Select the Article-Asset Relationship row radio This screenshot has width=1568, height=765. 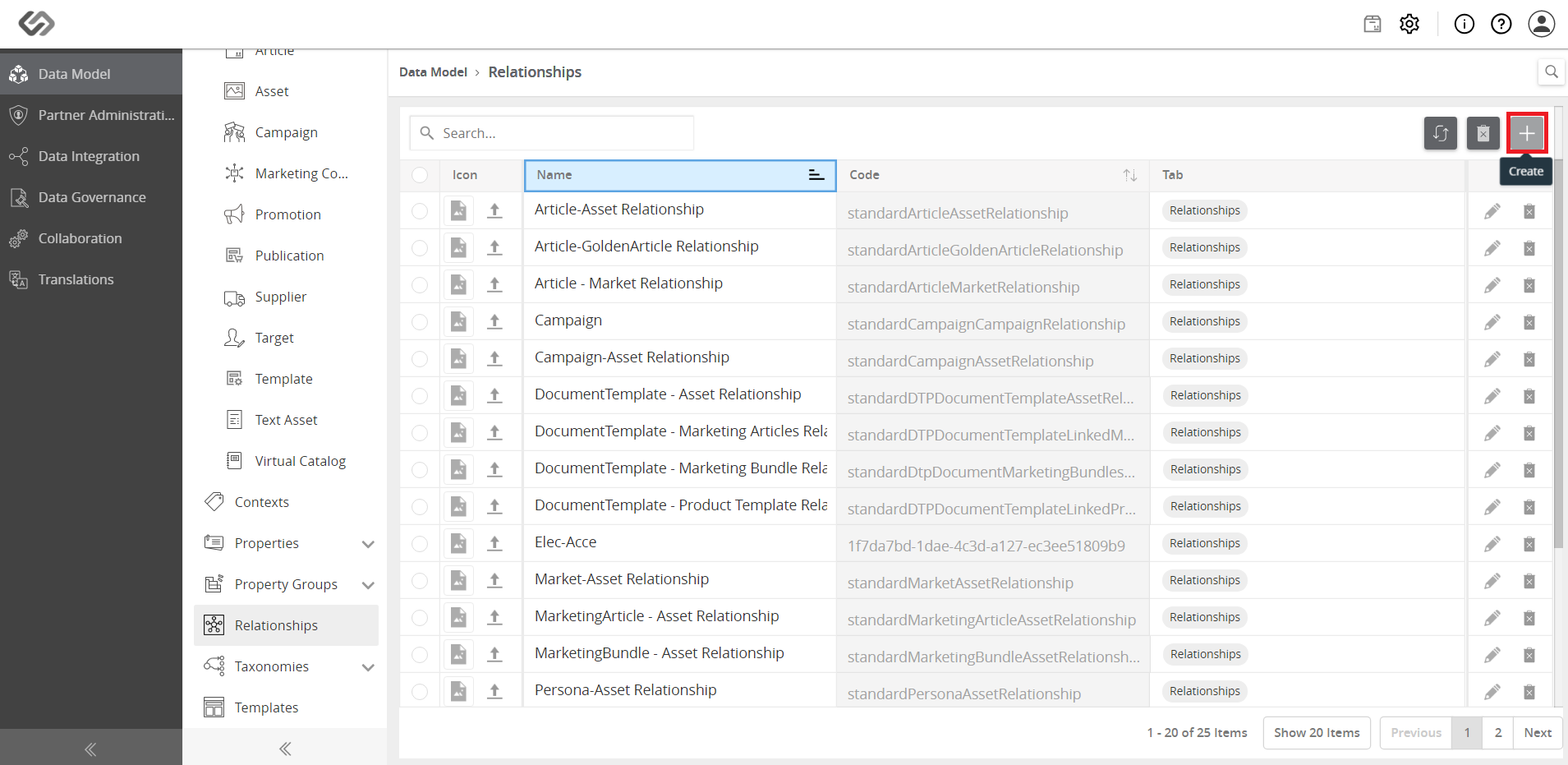(x=420, y=211)
